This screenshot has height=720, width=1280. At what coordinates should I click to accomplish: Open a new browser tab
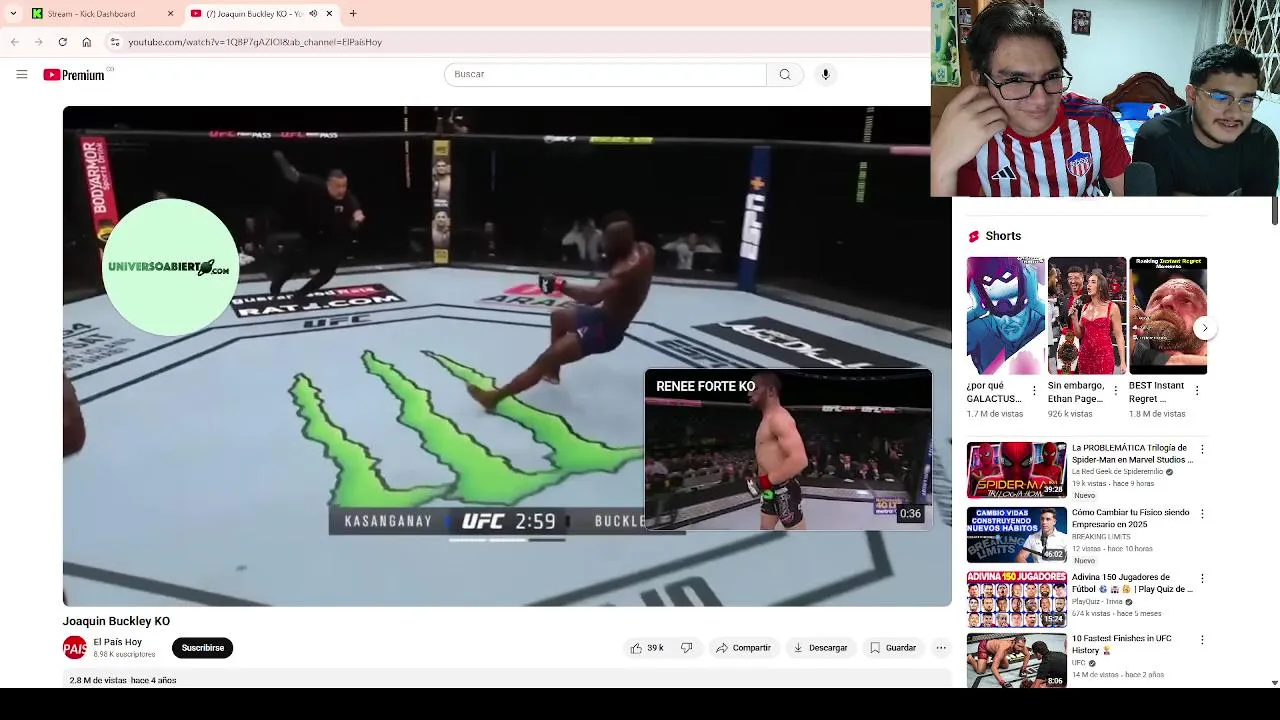[x=353, y=13]
